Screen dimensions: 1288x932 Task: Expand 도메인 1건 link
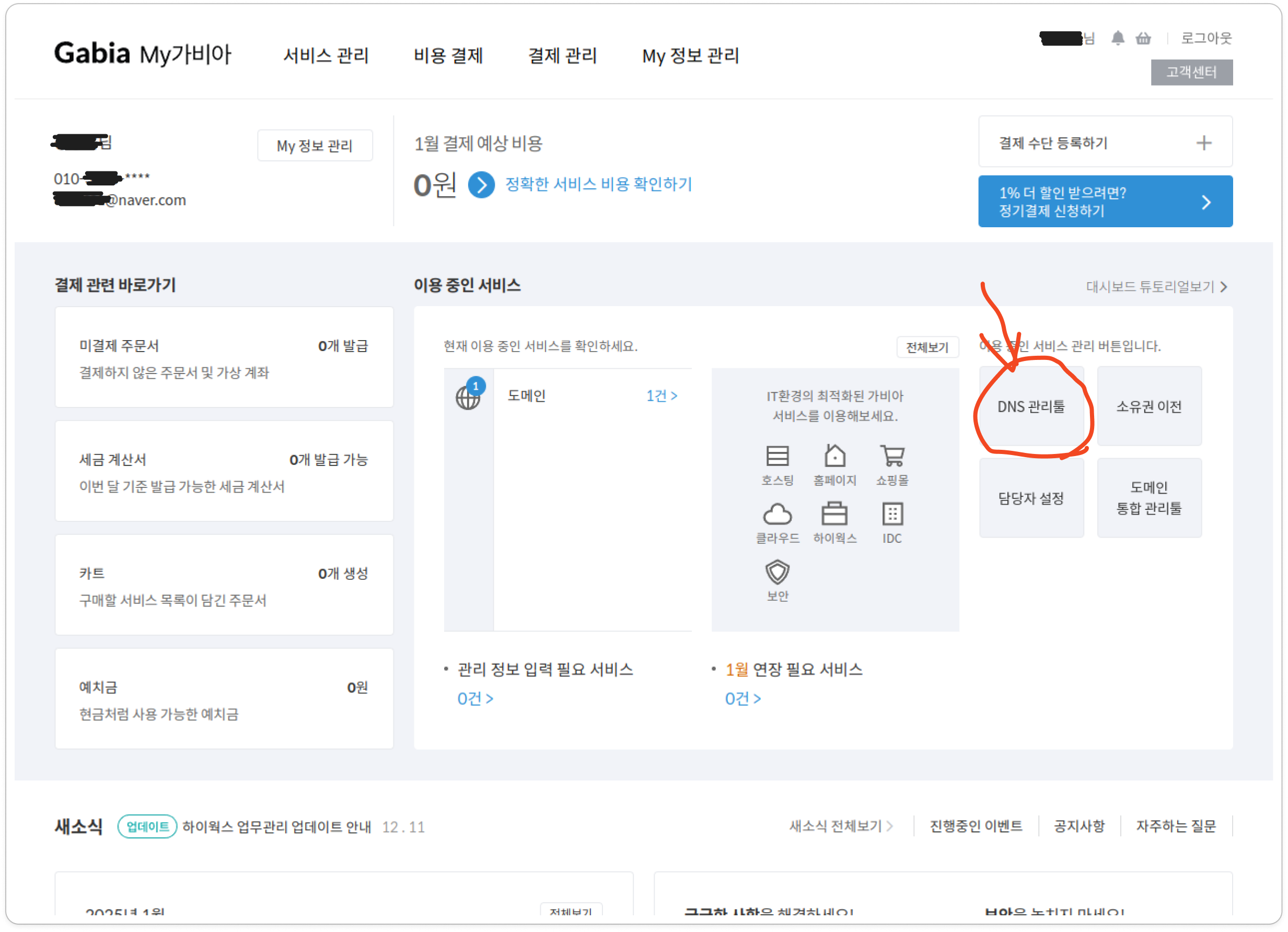661,396
